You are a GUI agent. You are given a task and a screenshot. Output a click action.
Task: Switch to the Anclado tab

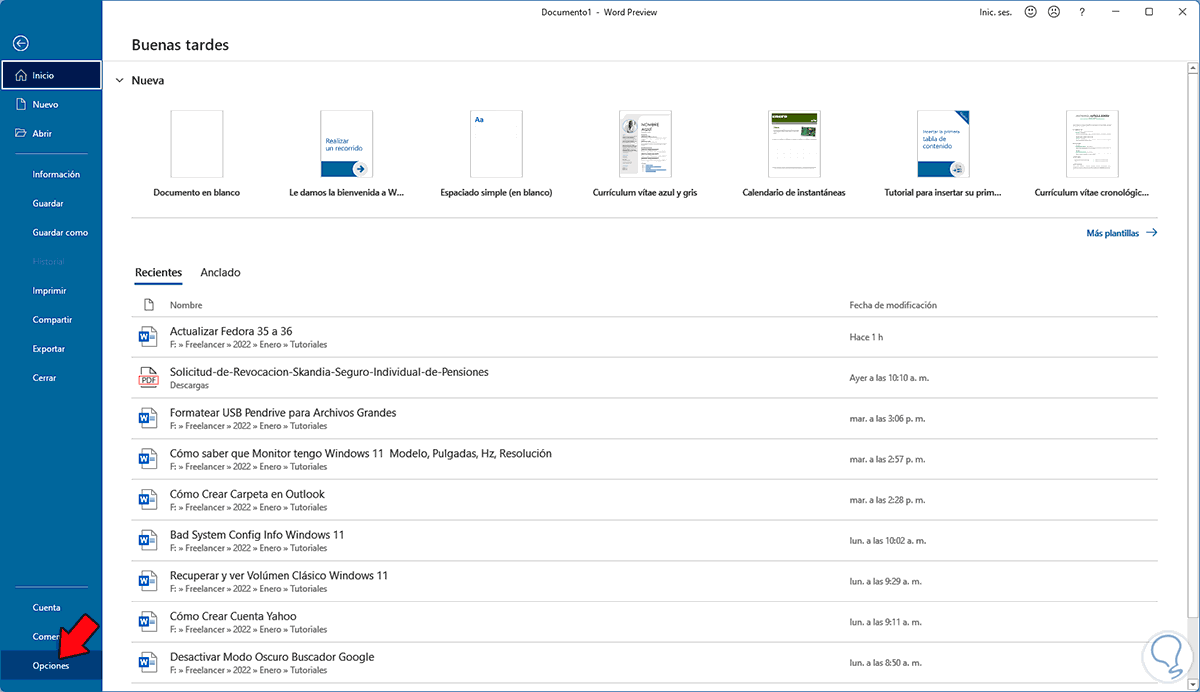(x=220, y=272)
